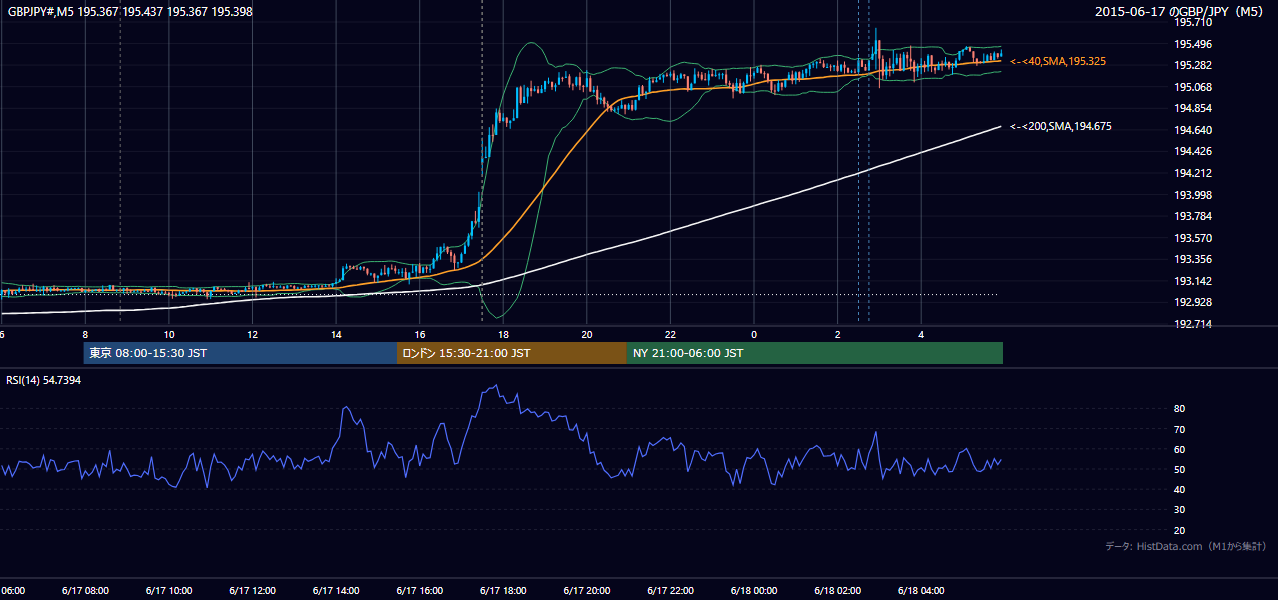Click hour label 14 under the price chart
Screen dimensions: 1278x600
point(336,334)
